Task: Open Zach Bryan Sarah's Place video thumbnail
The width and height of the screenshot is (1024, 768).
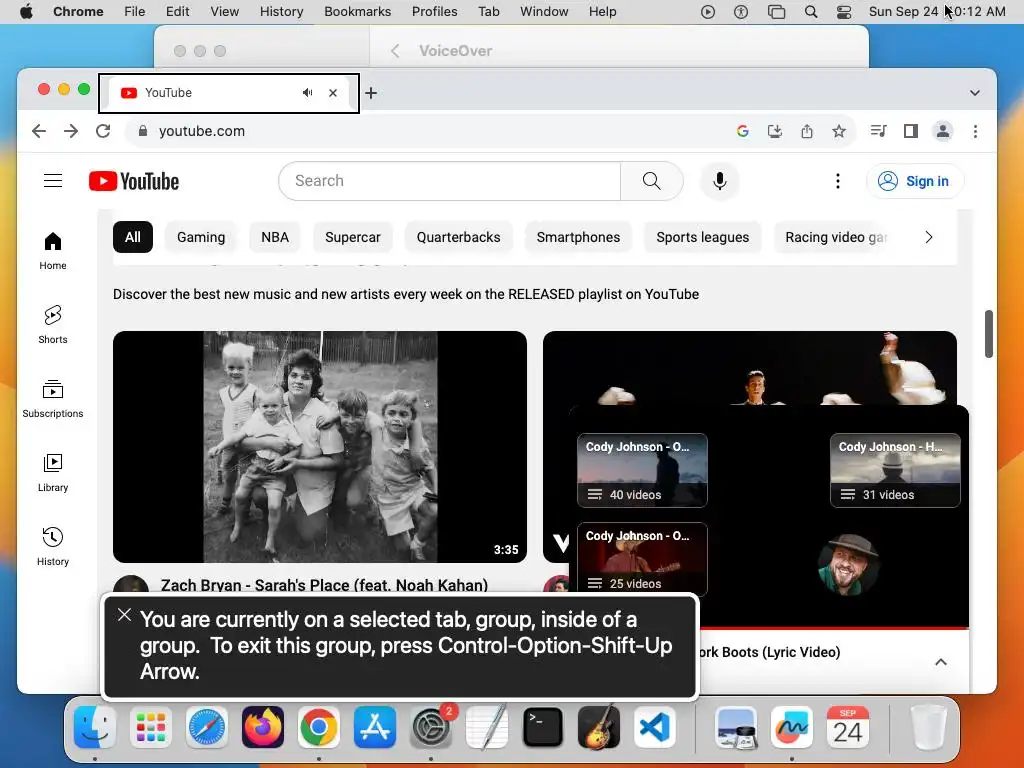Action: [320, 447]
